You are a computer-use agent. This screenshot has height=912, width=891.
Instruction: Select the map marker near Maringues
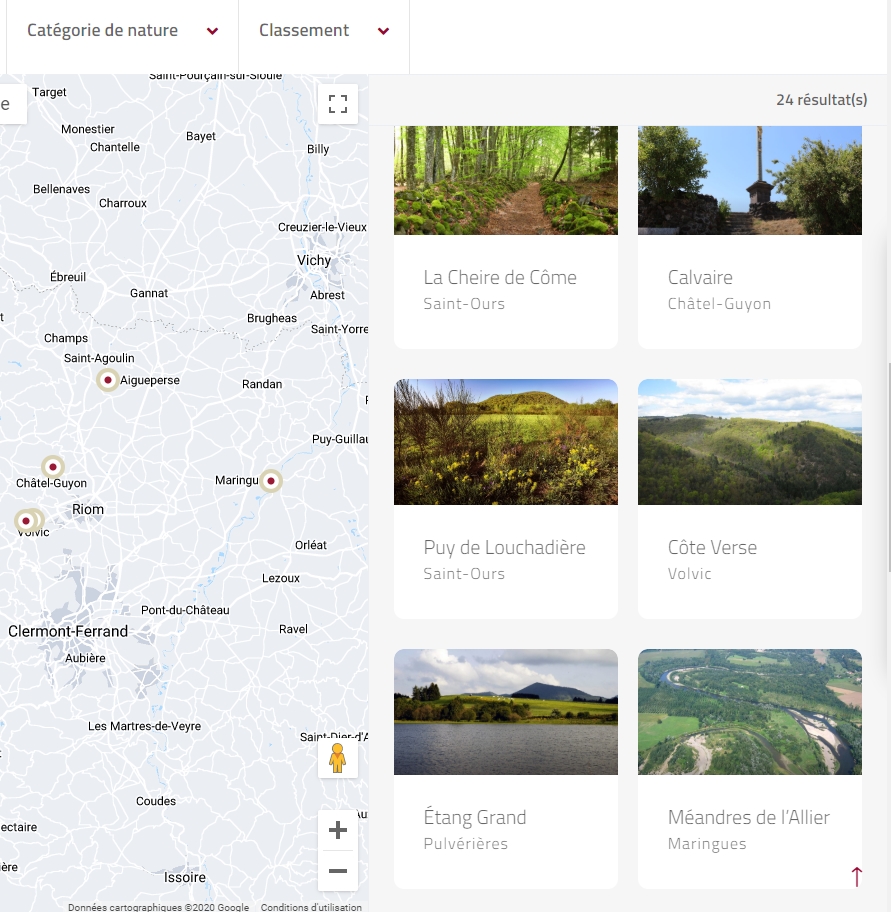(270, 481)
